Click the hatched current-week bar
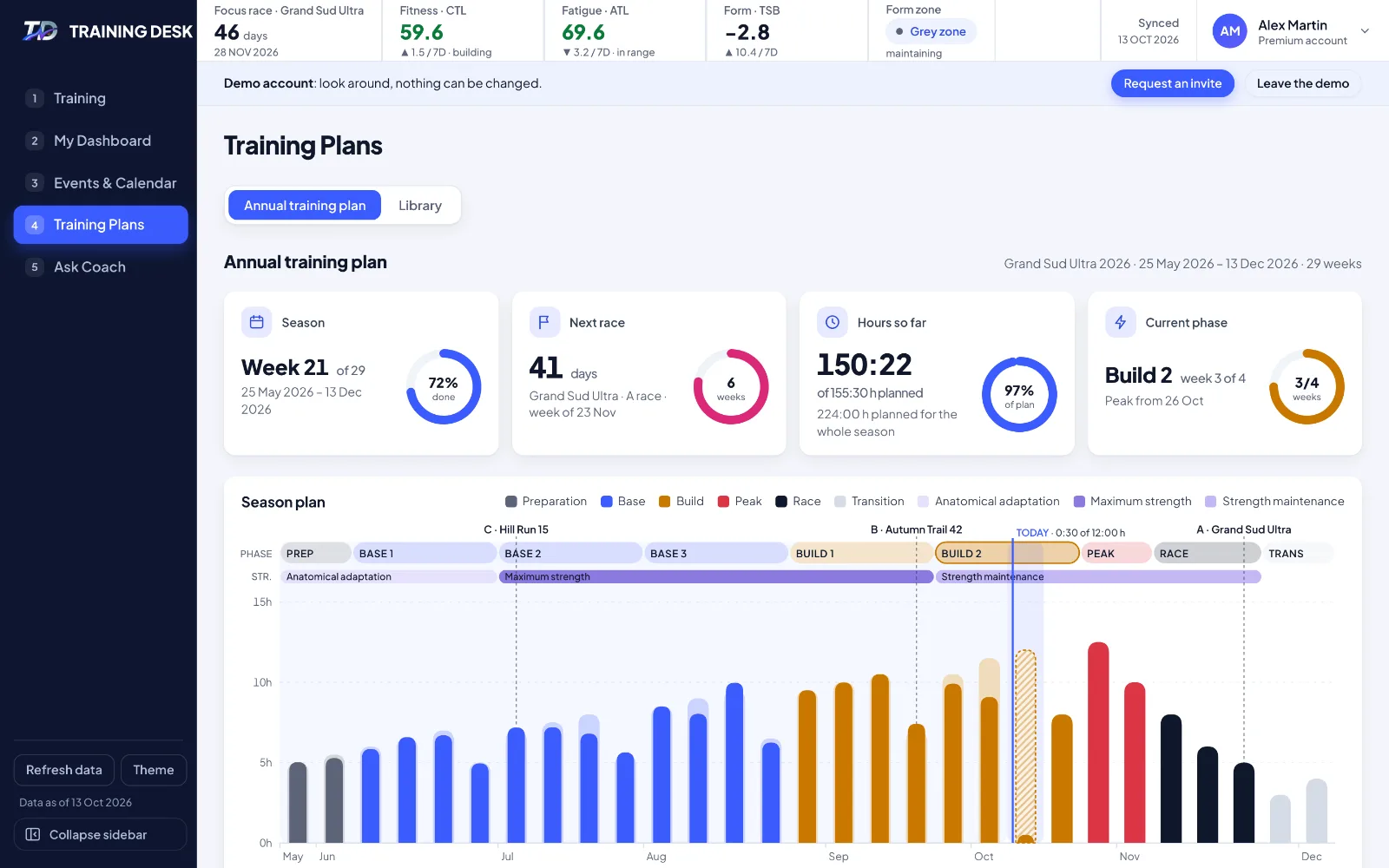1389x868 pixels. [x=1025, y=746]
